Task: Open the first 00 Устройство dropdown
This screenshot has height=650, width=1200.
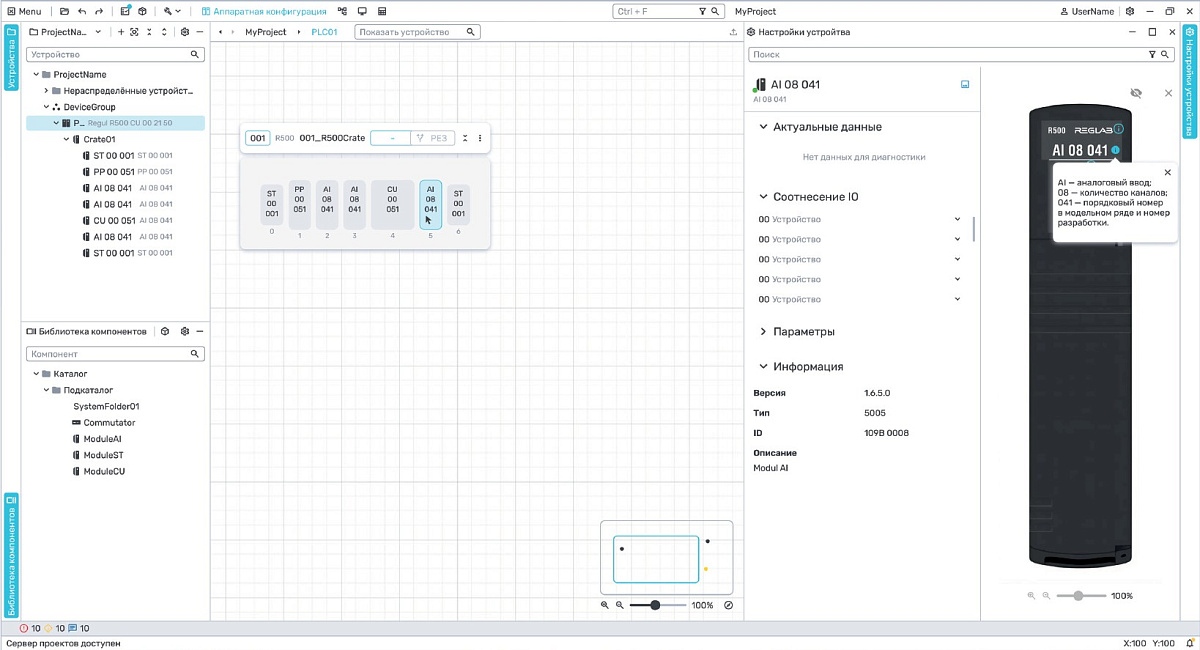Action: click(957, 219)
